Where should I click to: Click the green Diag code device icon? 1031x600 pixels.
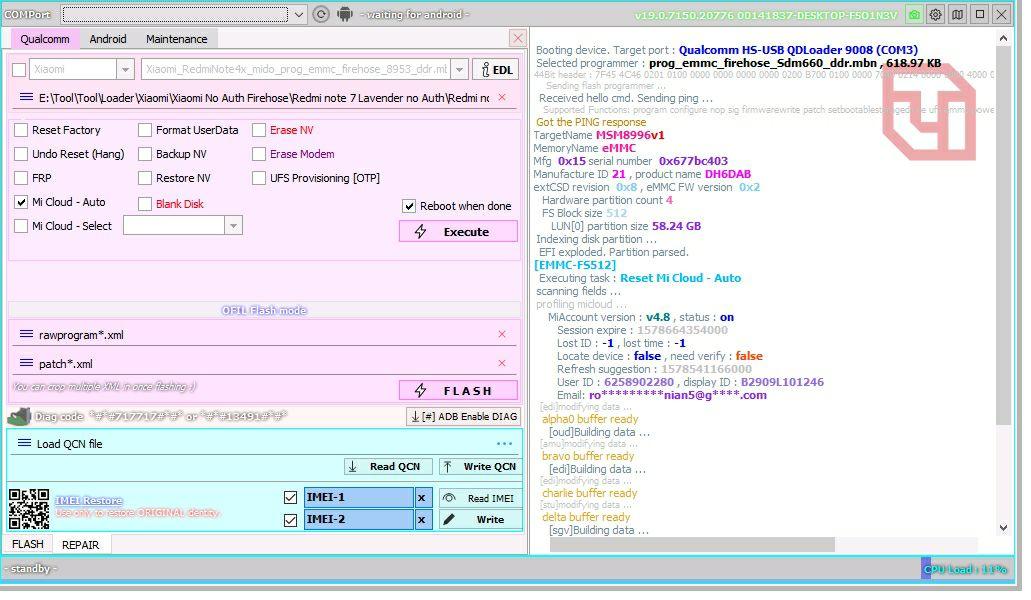(19, 417)
